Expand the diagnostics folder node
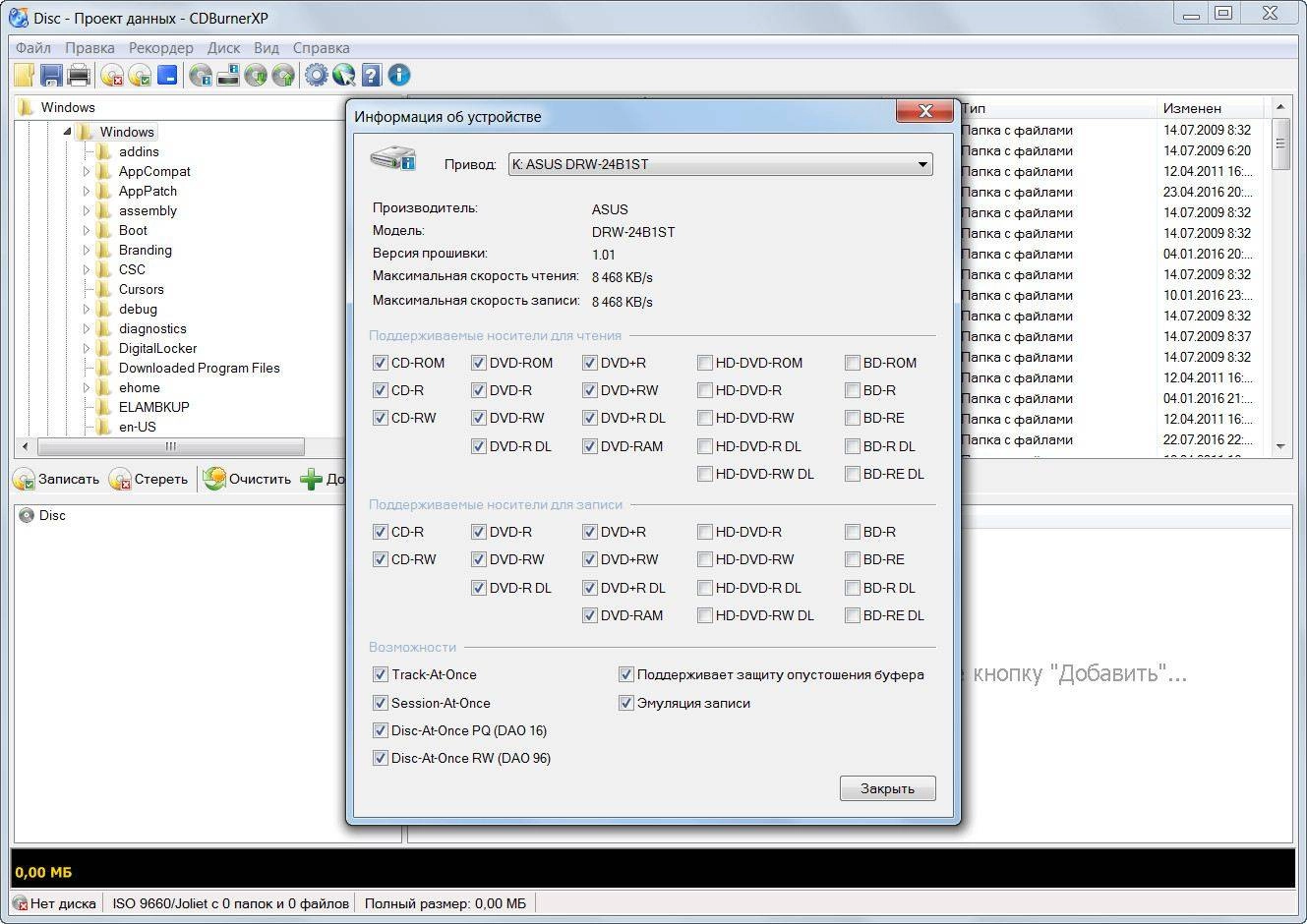The width and height of the screenshot is (1307, 924). (87, 328)
